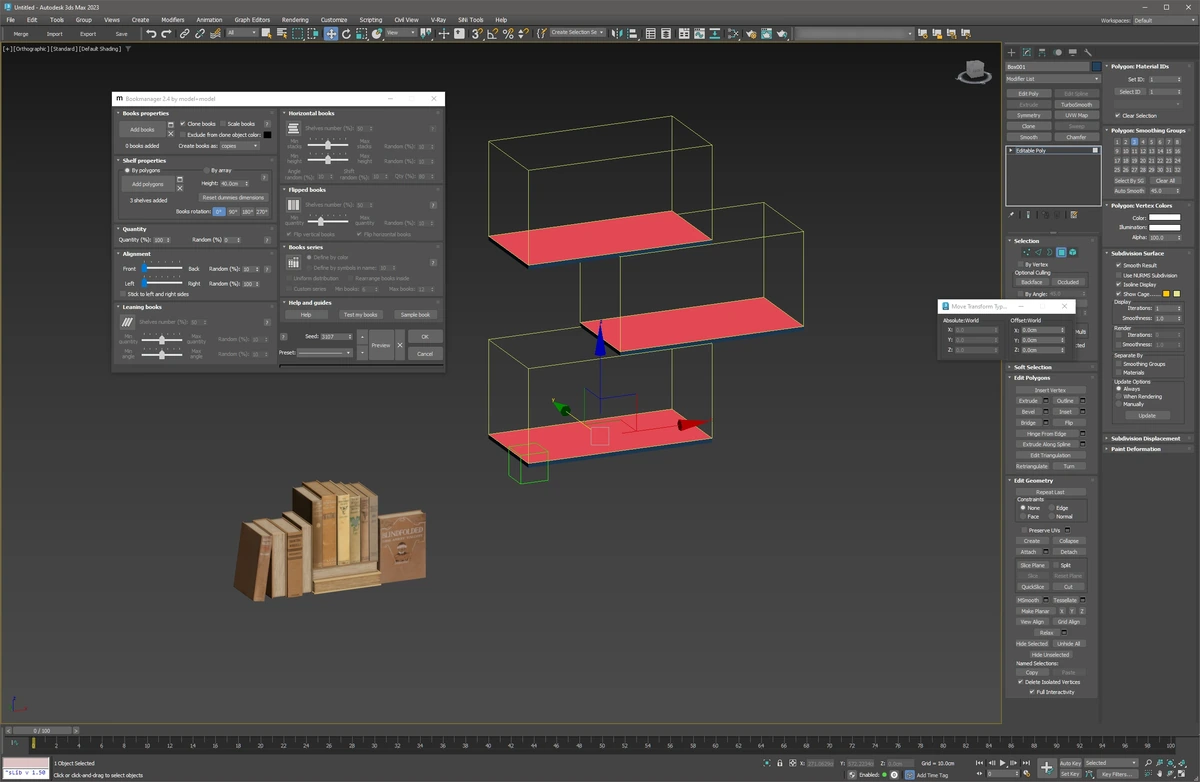Click the Vertex Colors Color swatch

pyautogui.click(x=1164, y=217)
